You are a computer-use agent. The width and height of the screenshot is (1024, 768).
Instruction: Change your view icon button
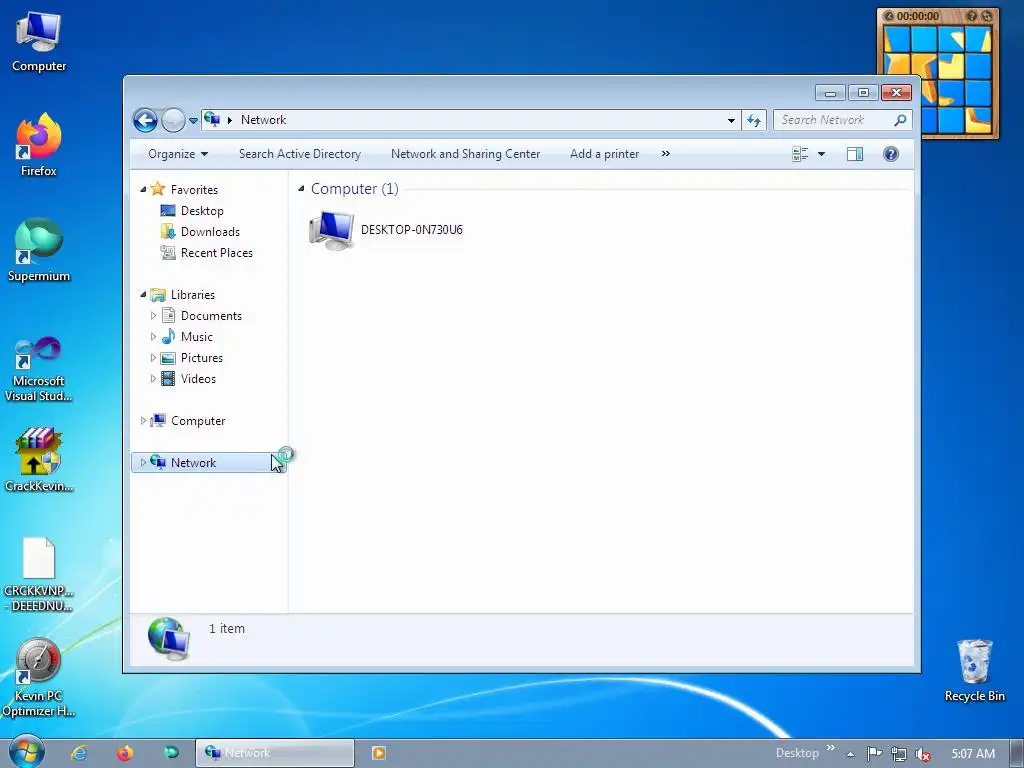click(x=800, y=154)
